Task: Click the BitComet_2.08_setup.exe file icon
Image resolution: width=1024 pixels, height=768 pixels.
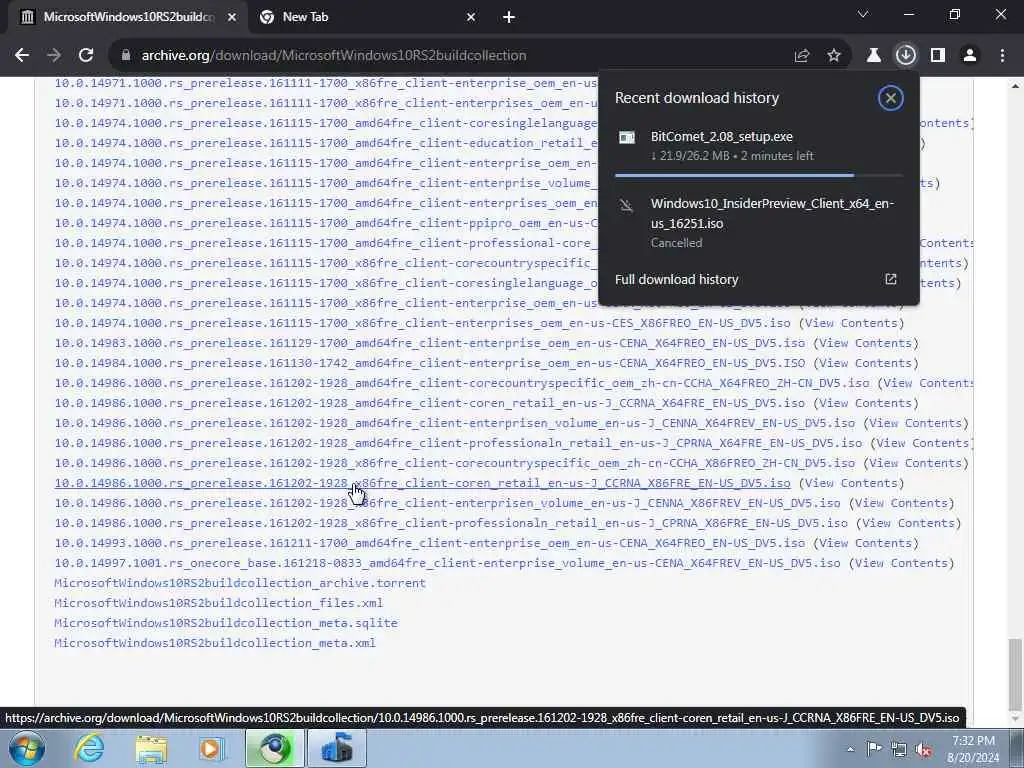Action: [x=627, y=137]
